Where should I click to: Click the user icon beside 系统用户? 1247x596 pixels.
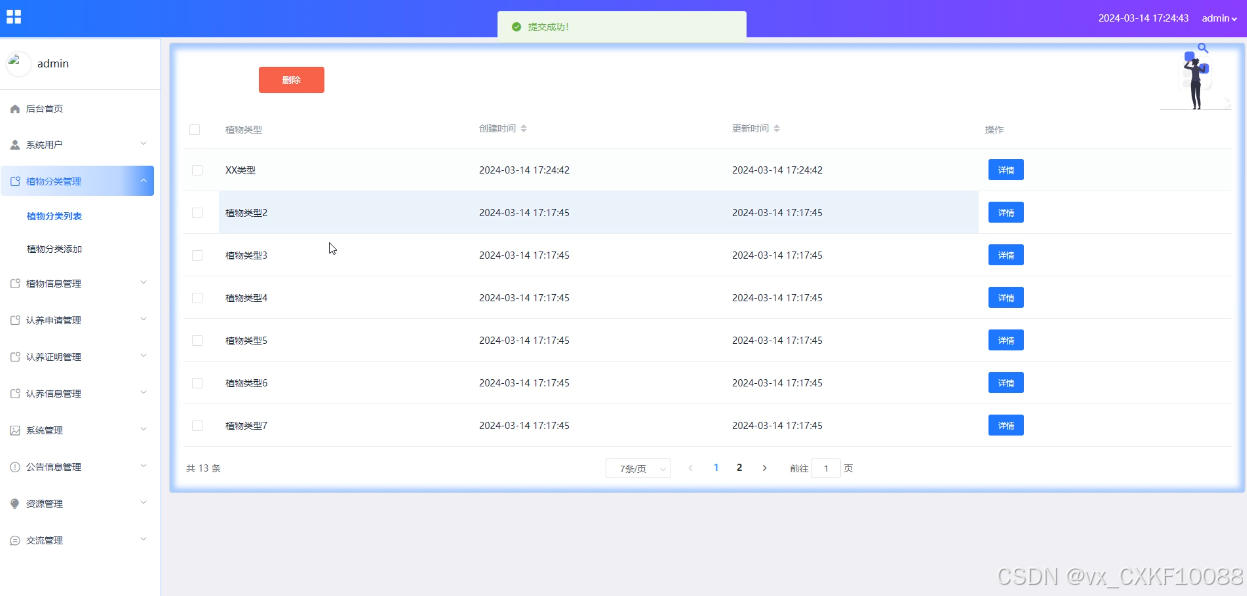15,145
